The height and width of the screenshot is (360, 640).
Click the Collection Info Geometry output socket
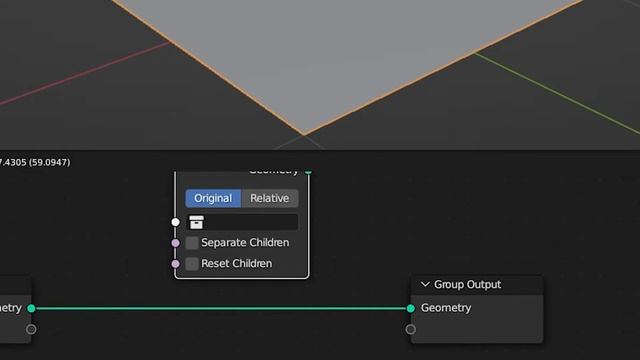coord(309,171)
